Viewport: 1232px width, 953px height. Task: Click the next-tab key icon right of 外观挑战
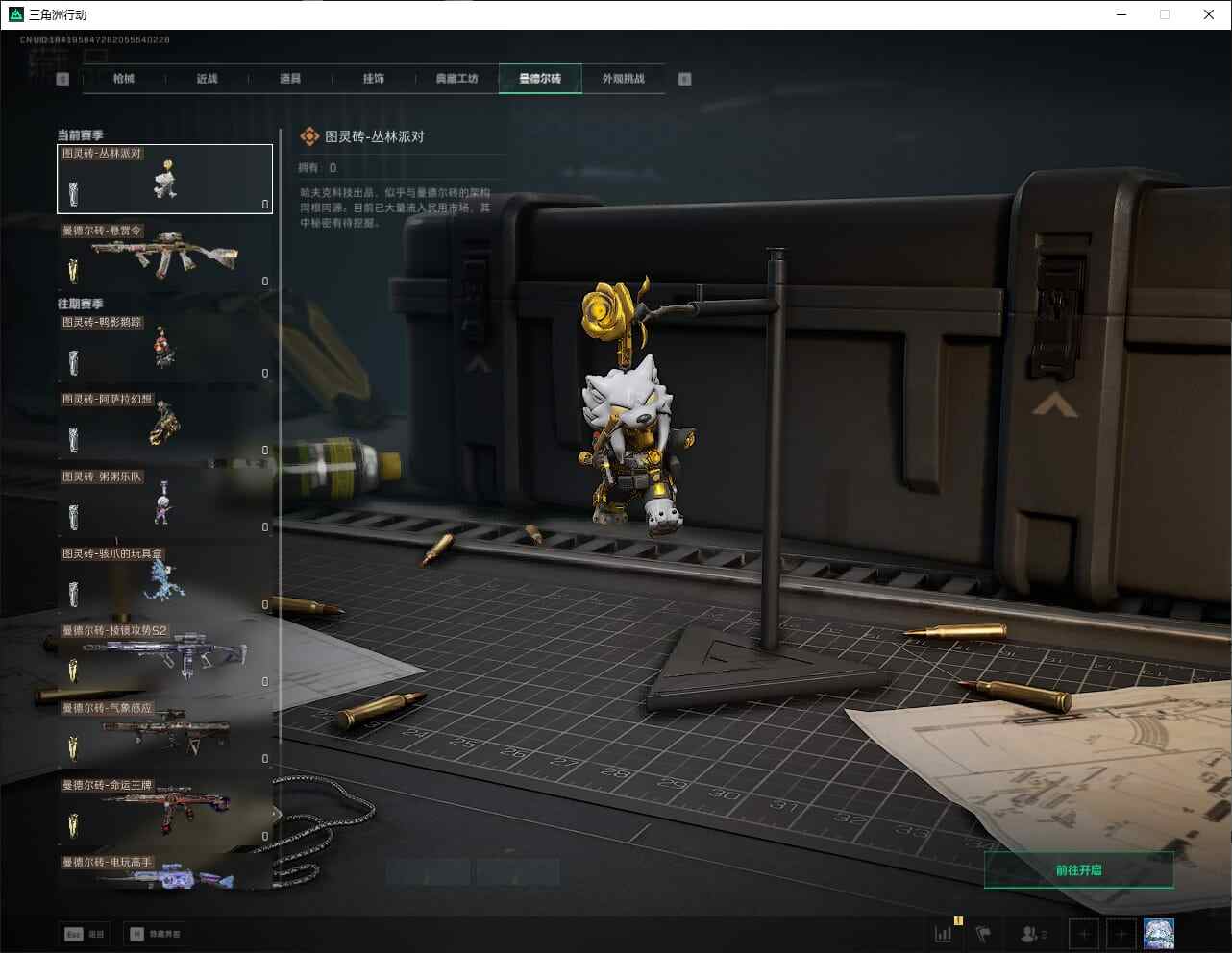[x=685, y=79]
